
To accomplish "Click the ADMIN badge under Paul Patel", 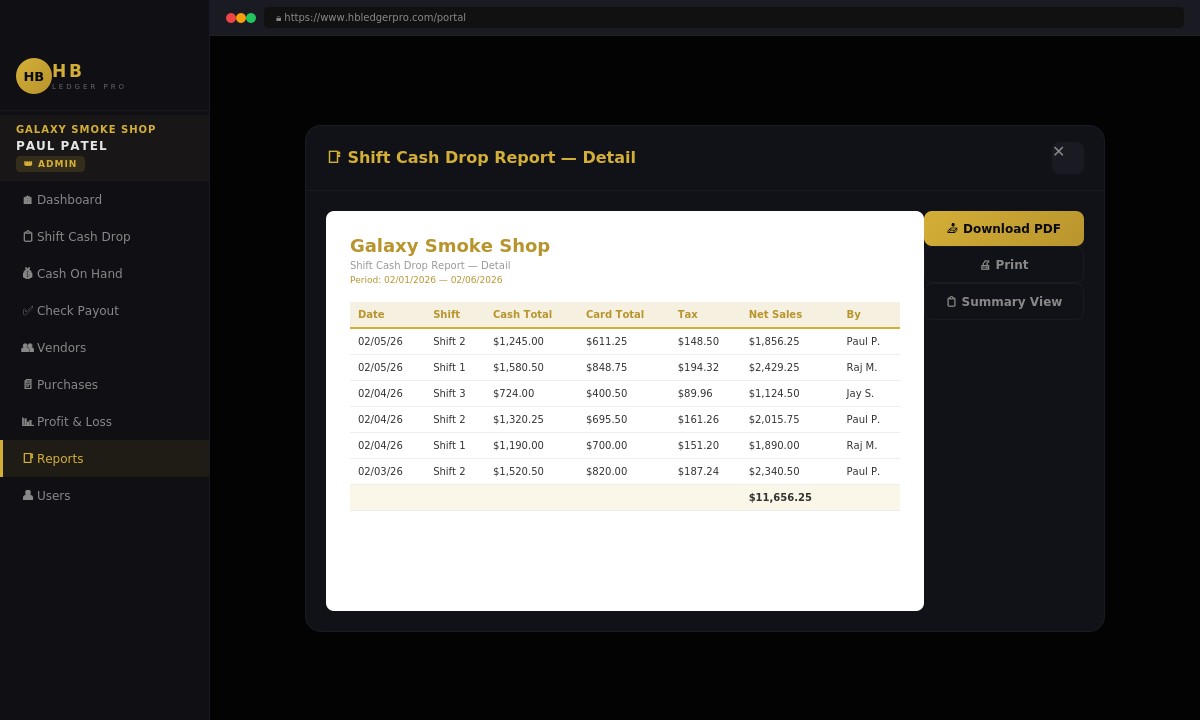I will coord(50,163).
